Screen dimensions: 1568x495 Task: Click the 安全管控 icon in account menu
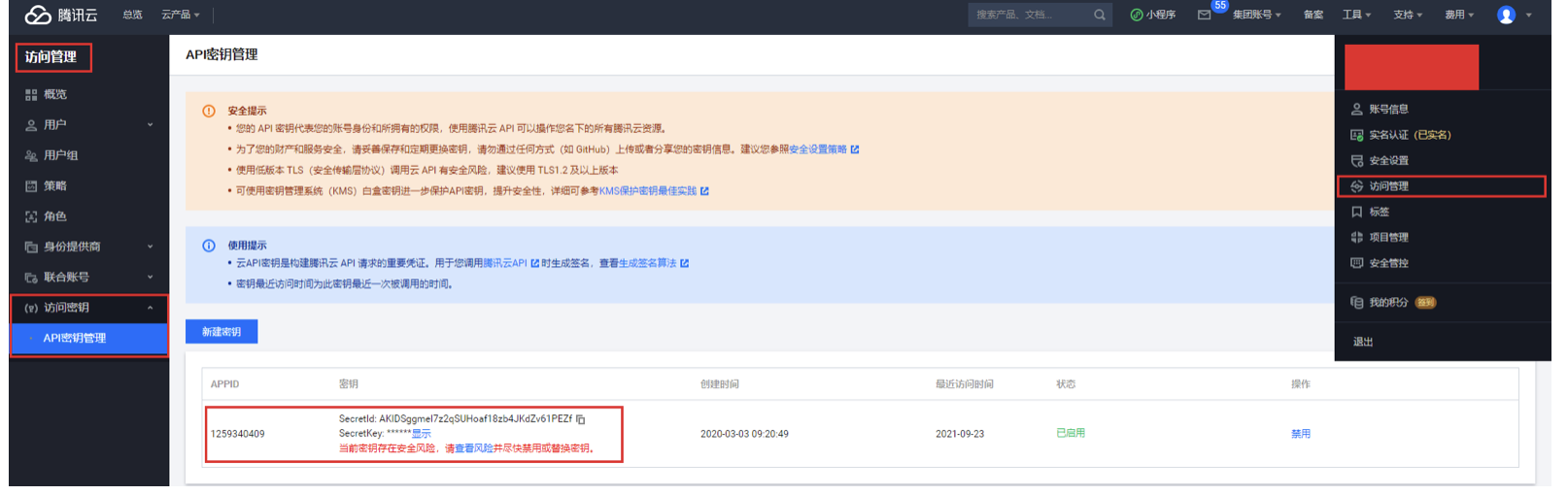tap(1356, 263)
